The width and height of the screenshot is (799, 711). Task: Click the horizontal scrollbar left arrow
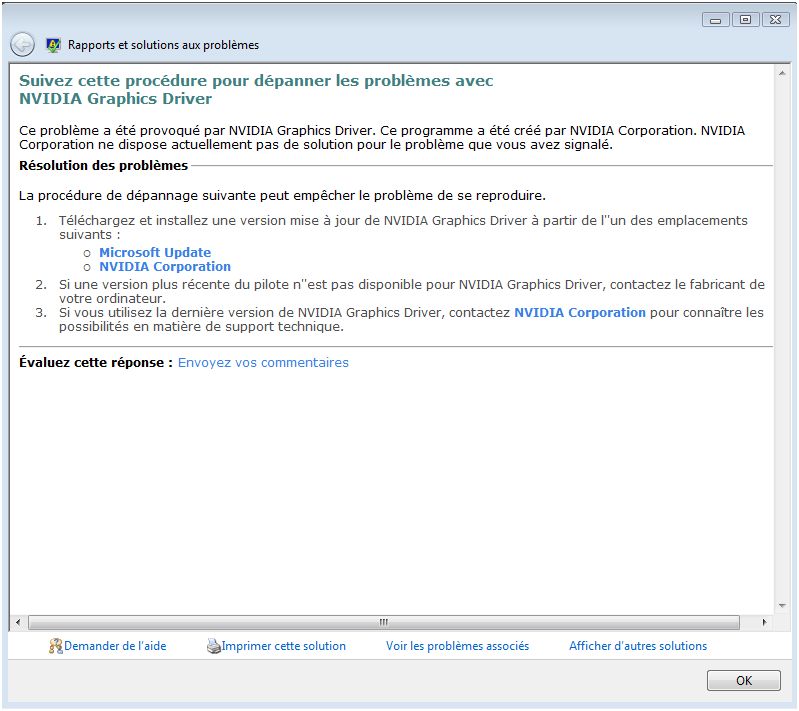[18, 622]
